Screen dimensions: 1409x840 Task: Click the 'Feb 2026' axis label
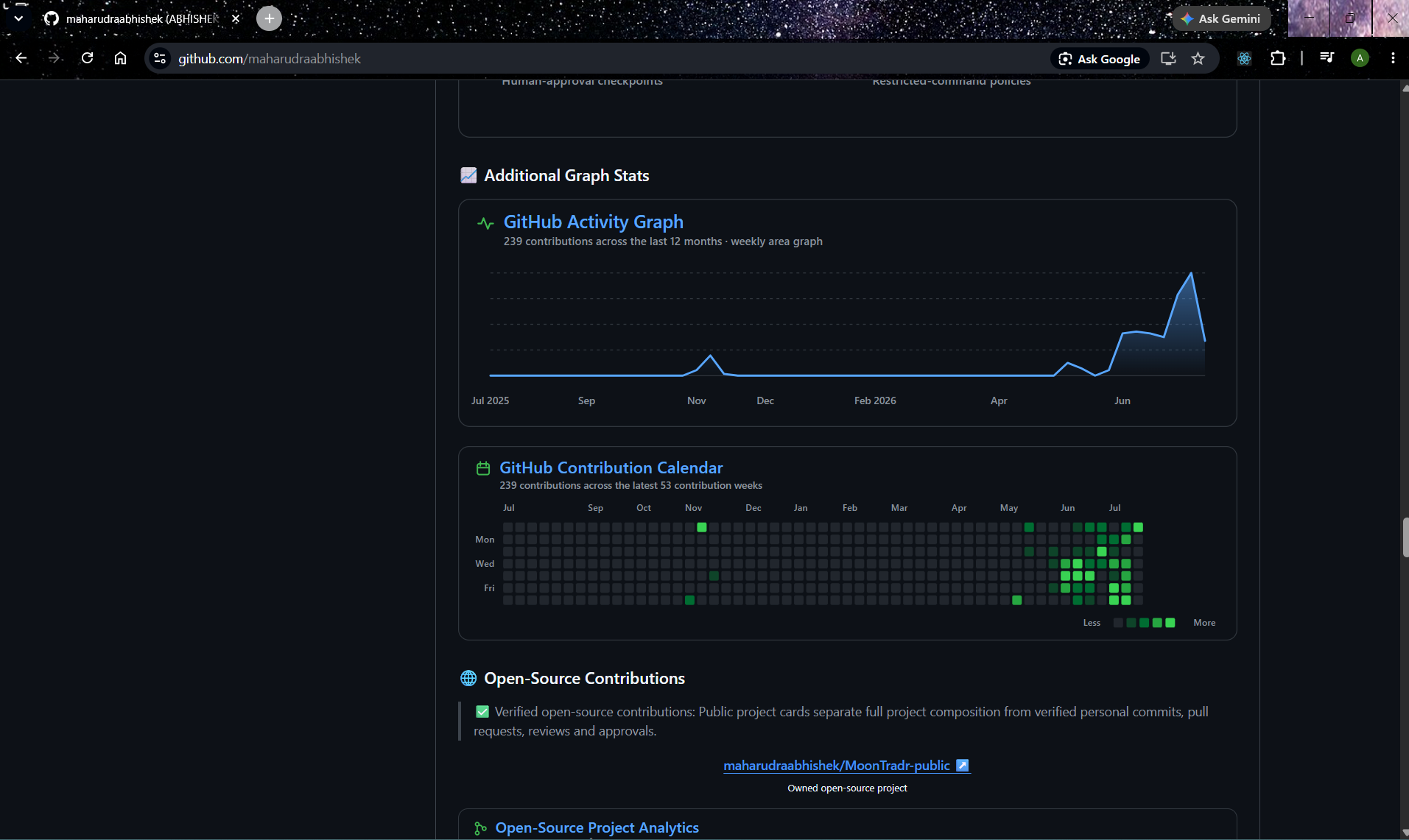(x=875, y=400)
